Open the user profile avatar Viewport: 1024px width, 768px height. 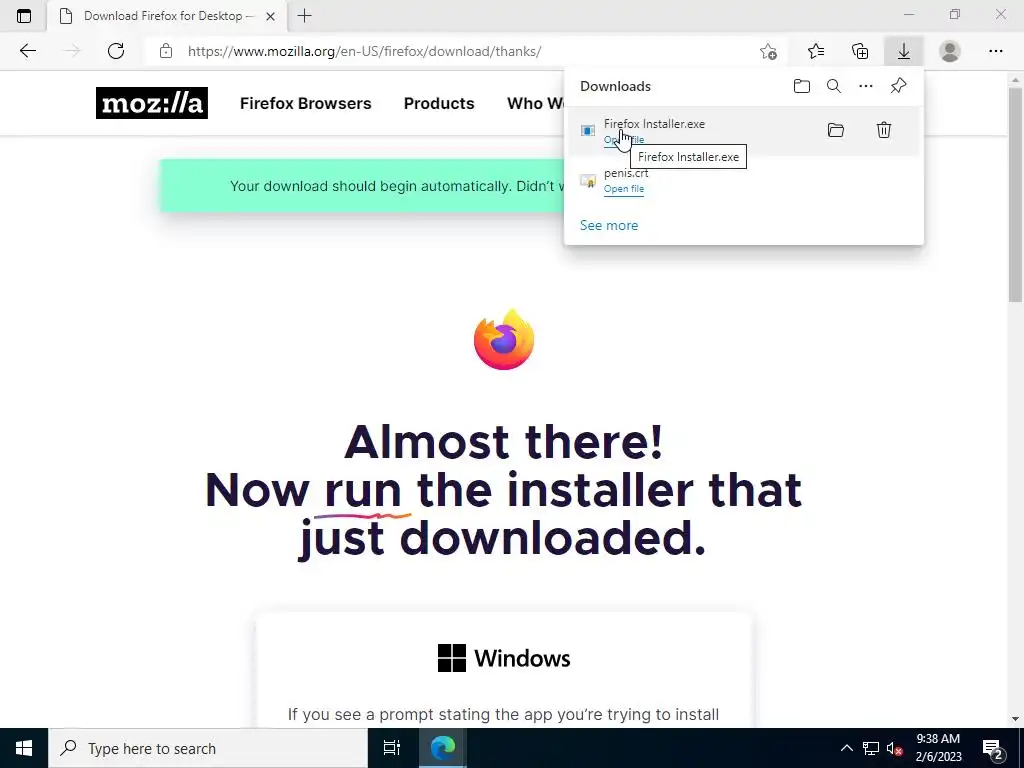[x=950, y=51]
